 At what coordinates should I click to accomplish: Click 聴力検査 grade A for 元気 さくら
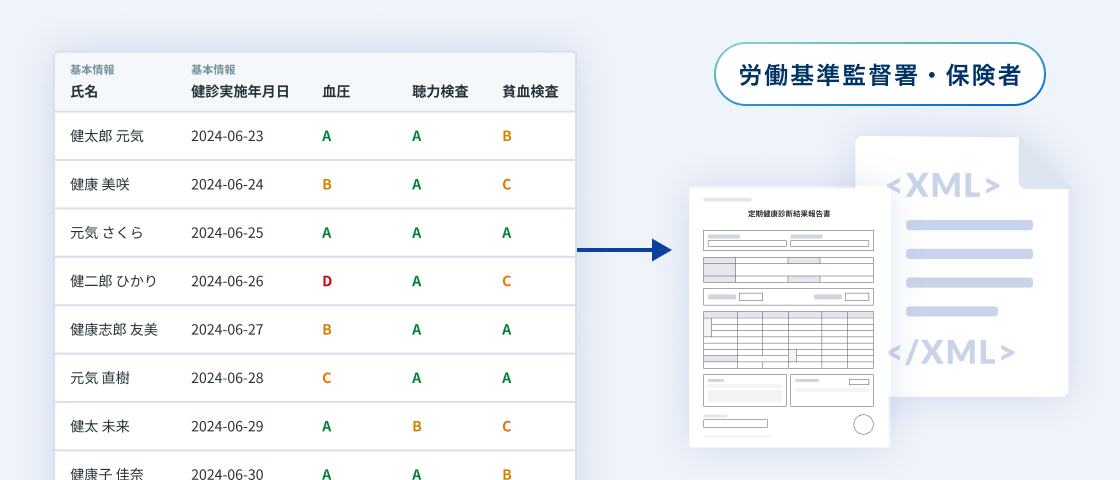click(x=416, y=233)
